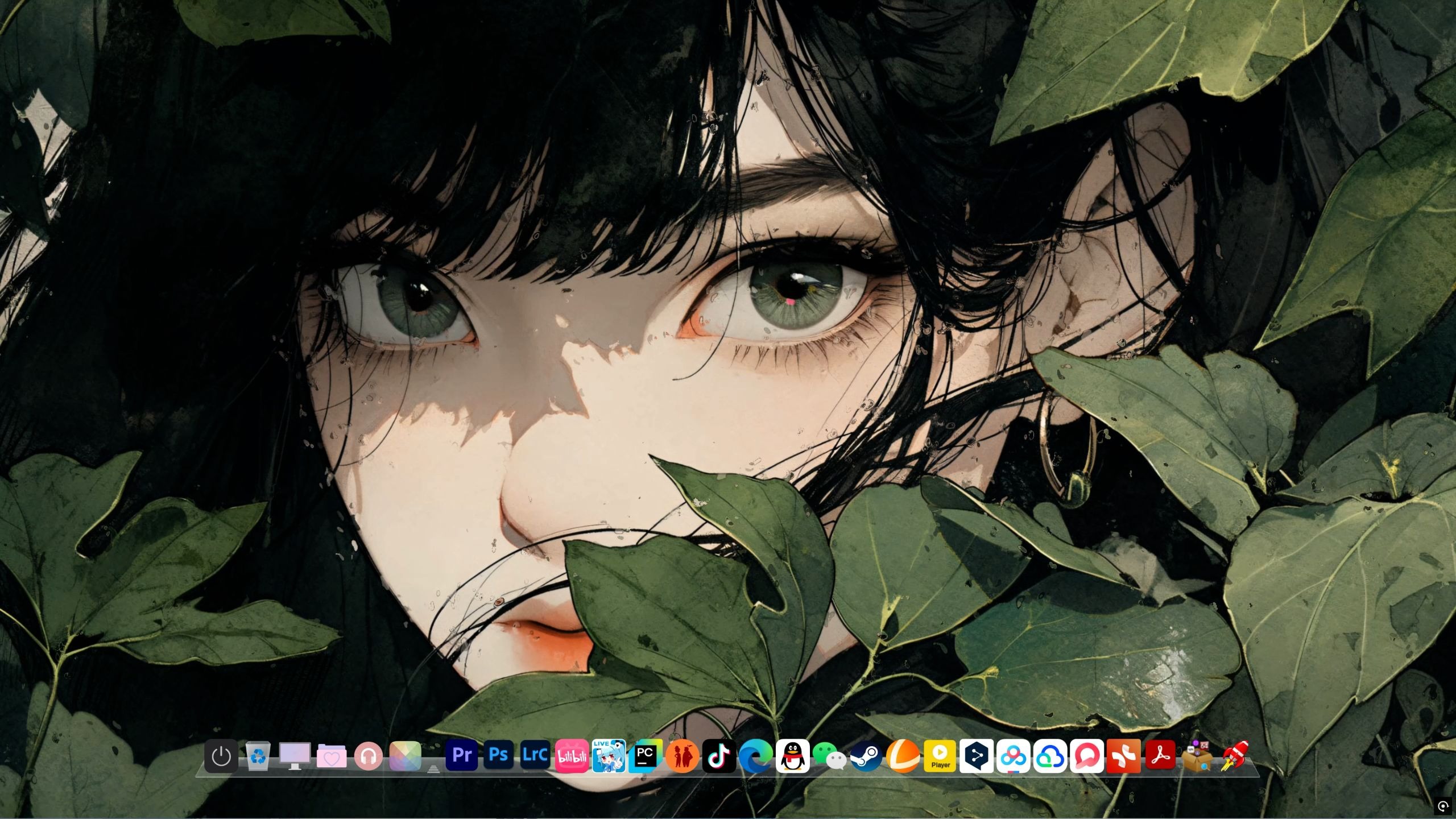Open the pink heart folder

(332, 756)
